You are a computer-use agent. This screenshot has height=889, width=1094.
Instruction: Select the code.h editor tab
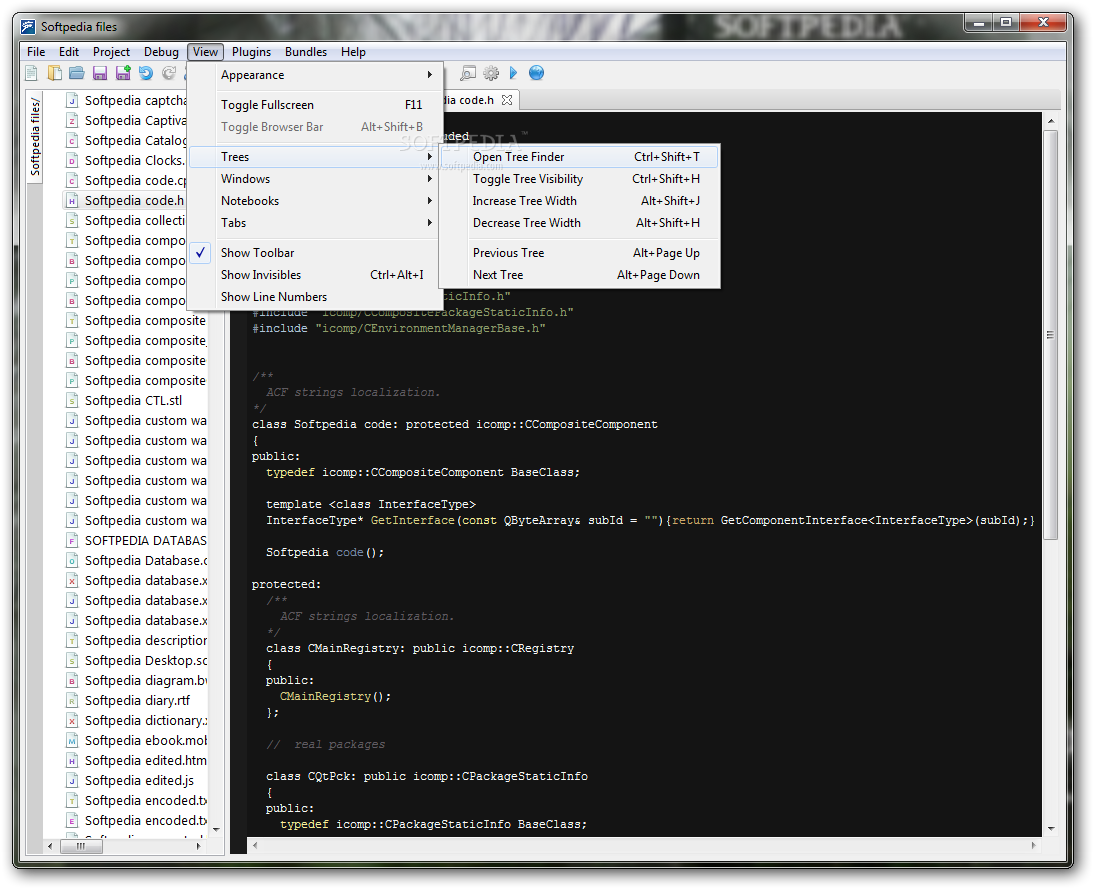[x=480, y=100]
